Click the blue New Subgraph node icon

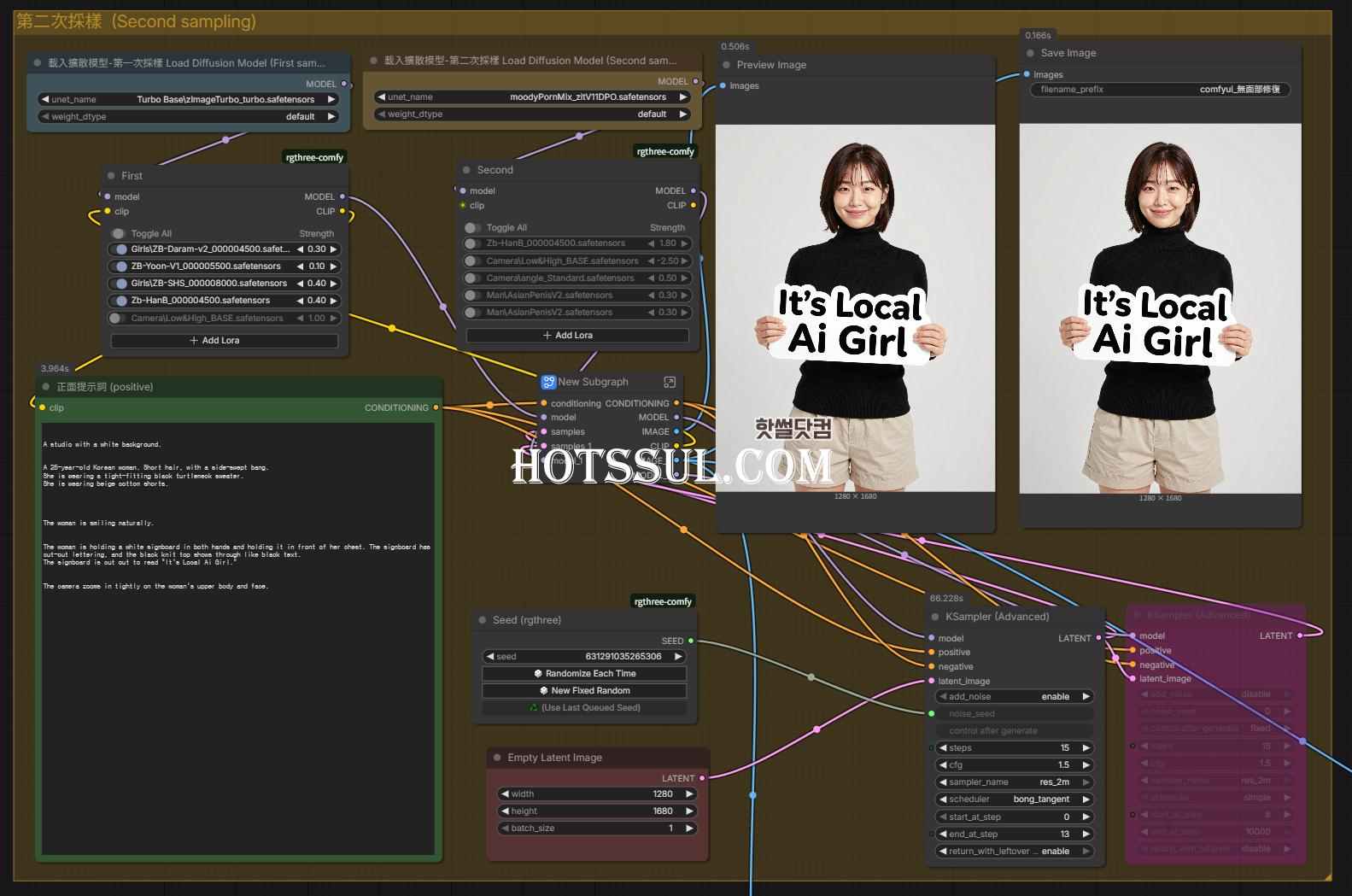[x=548, y=382]
